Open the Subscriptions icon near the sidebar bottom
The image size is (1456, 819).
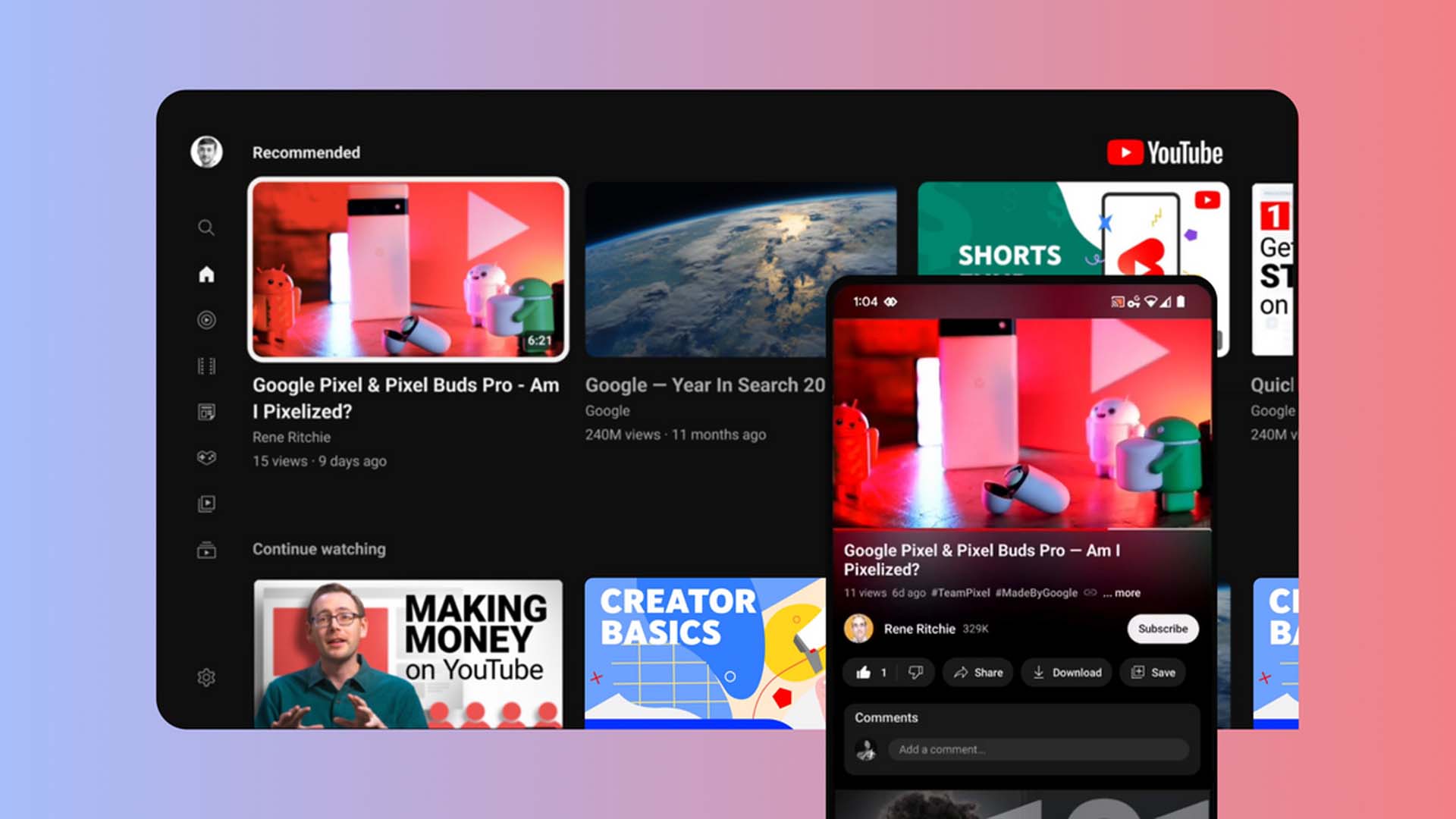pyautogui.click(x=206, y=550)
